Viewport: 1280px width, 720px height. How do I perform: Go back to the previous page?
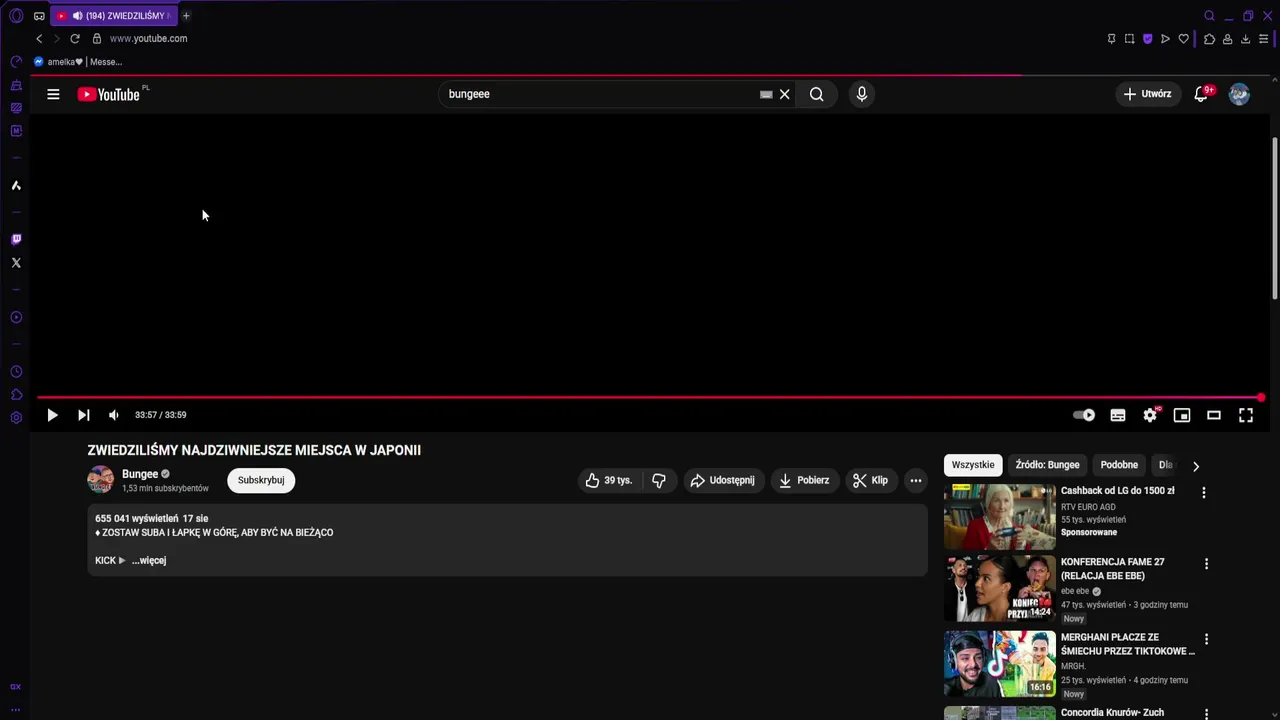pos(39,39)
